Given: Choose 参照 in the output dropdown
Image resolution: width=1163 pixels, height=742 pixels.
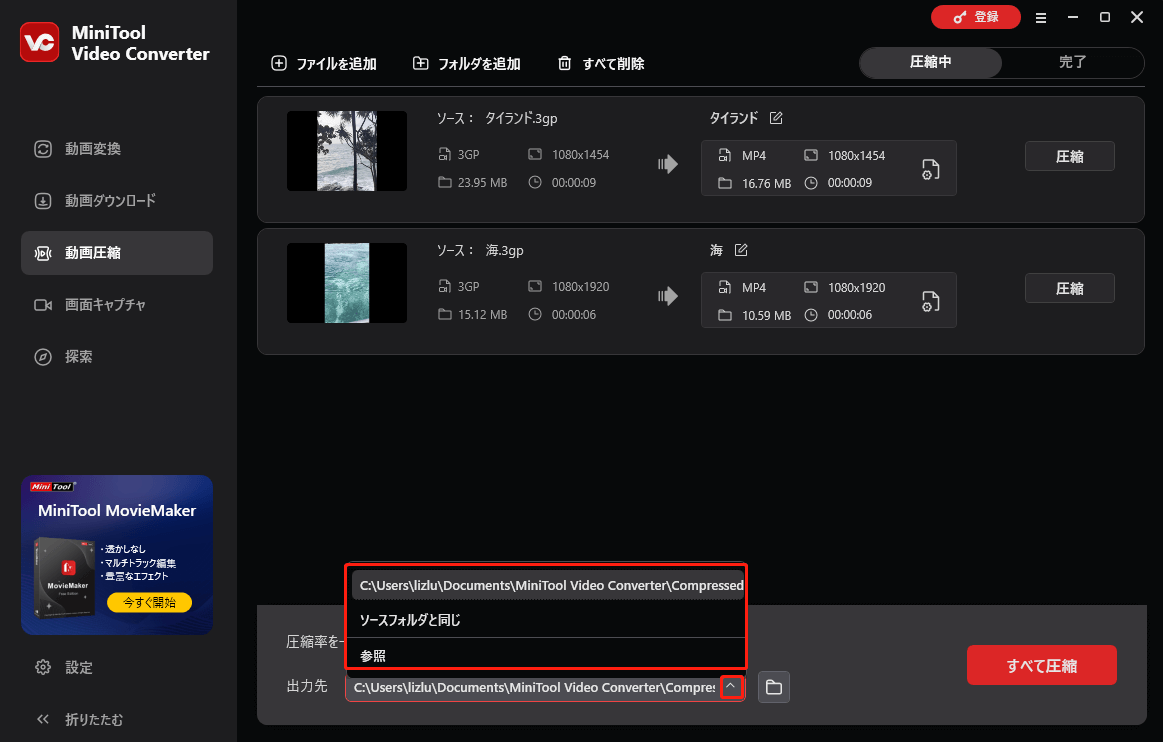Looking at the screenshot, I should [x=547, y=655].
